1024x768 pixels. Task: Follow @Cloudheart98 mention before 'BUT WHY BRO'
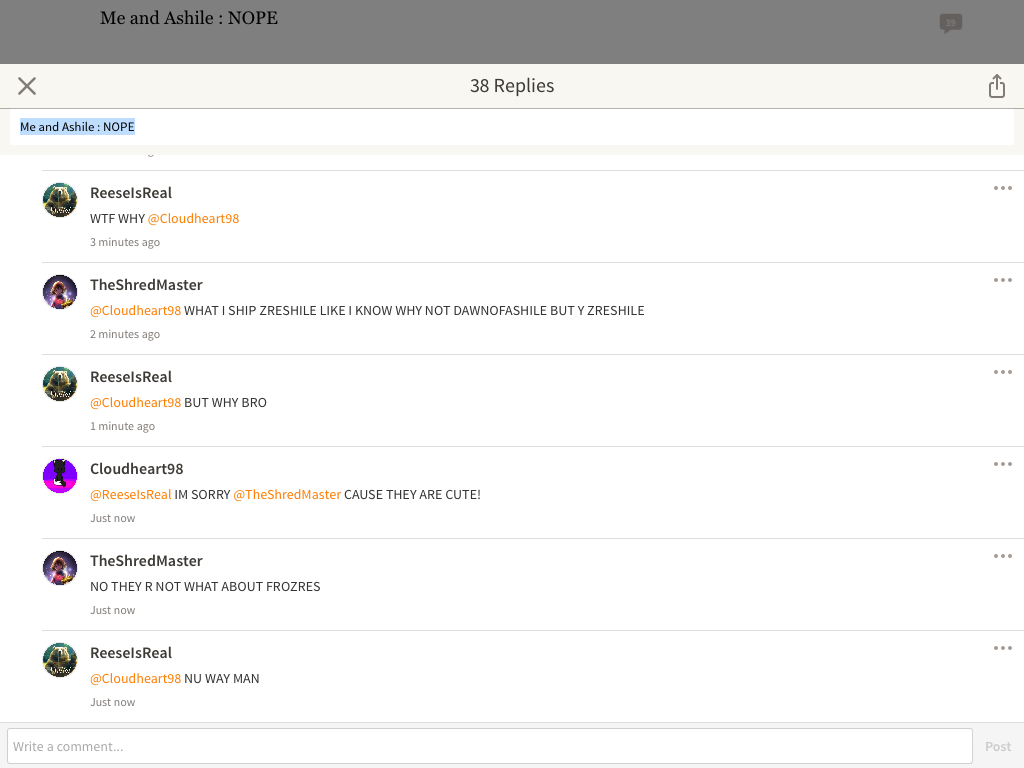pyautogui.click(x=135, y=403)
